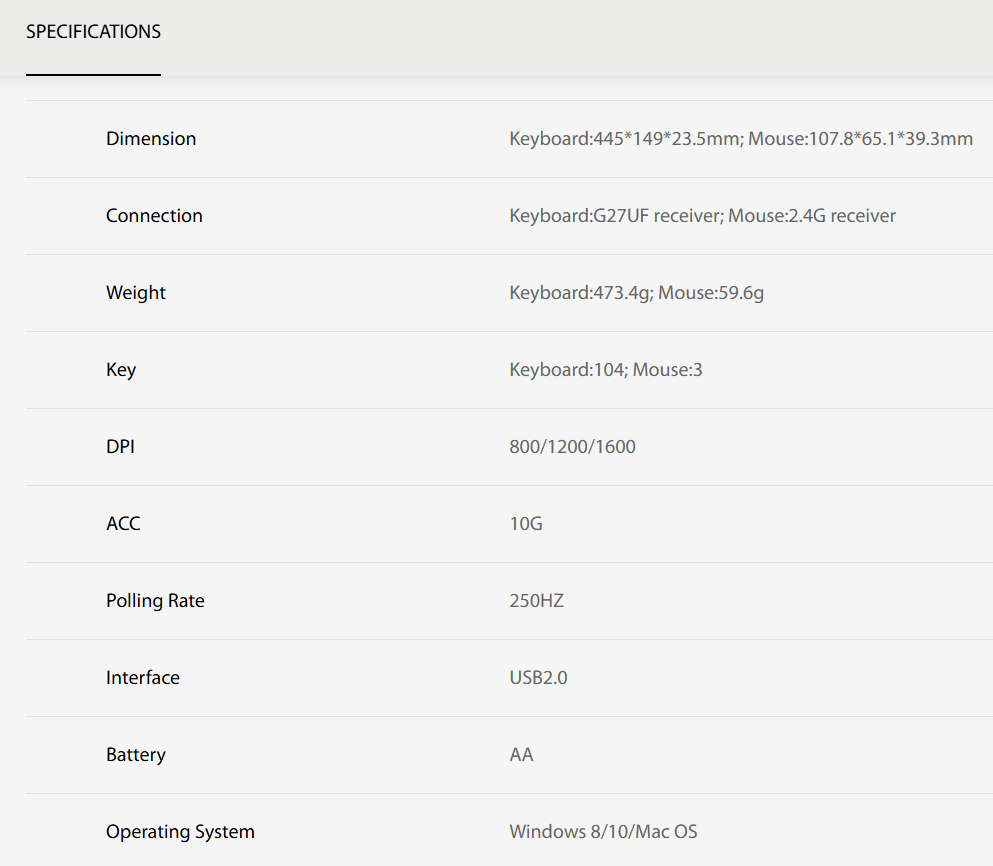Click the Polling Rate label
993x866 pixels.
pos(155,601)
